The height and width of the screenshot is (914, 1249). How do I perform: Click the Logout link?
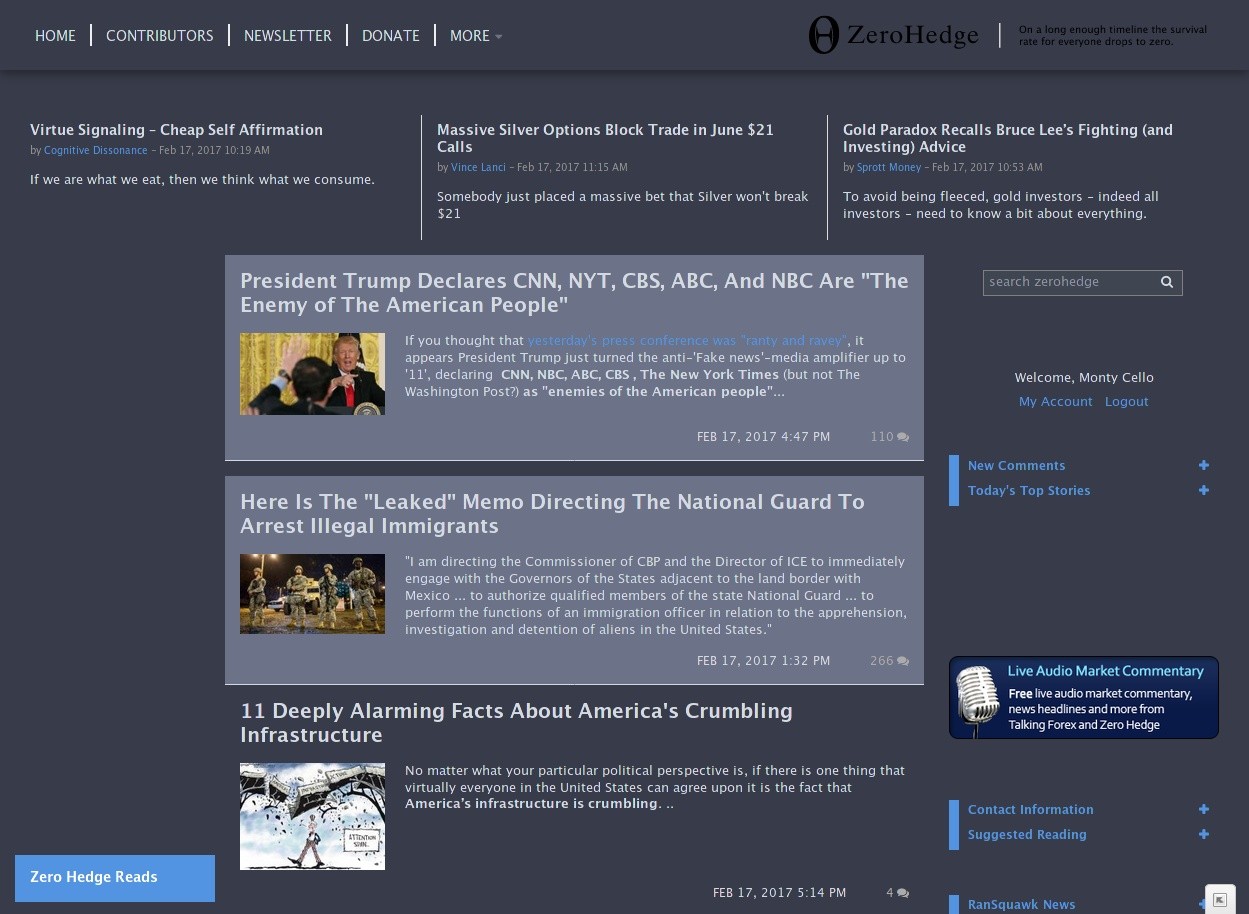point(1127,401)
